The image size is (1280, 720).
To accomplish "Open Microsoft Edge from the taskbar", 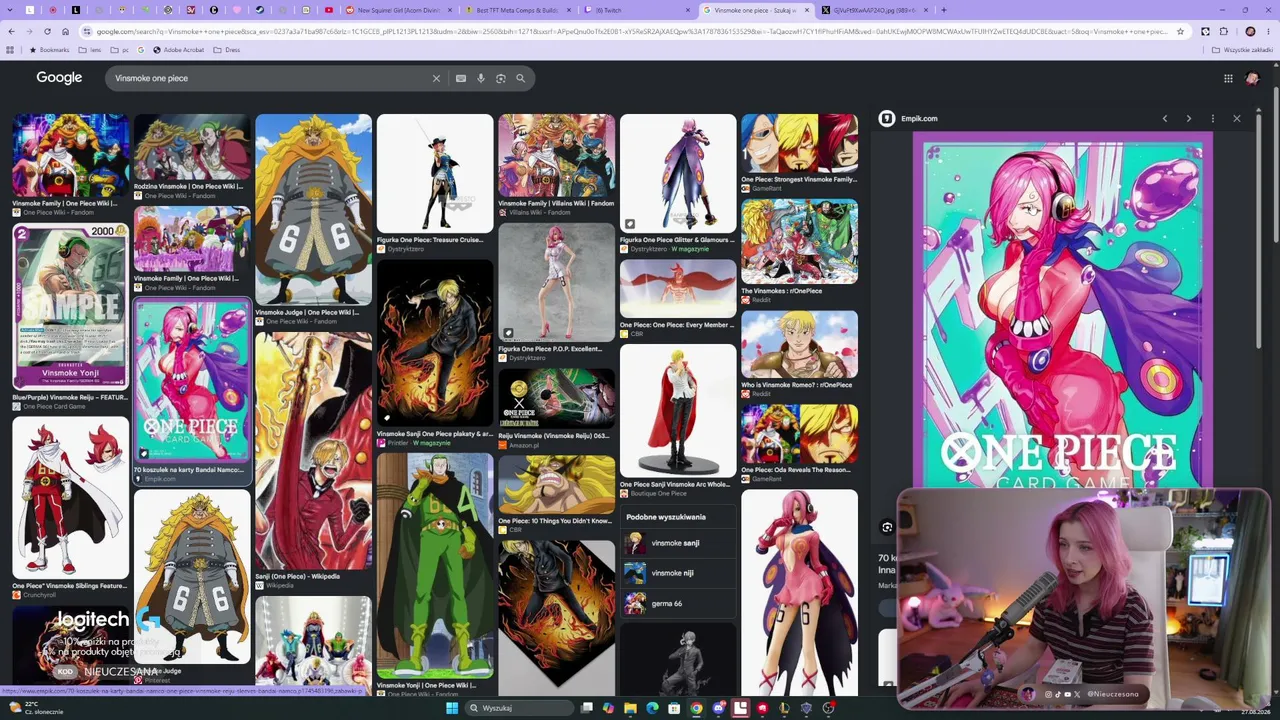I will (x=652, y=708).
